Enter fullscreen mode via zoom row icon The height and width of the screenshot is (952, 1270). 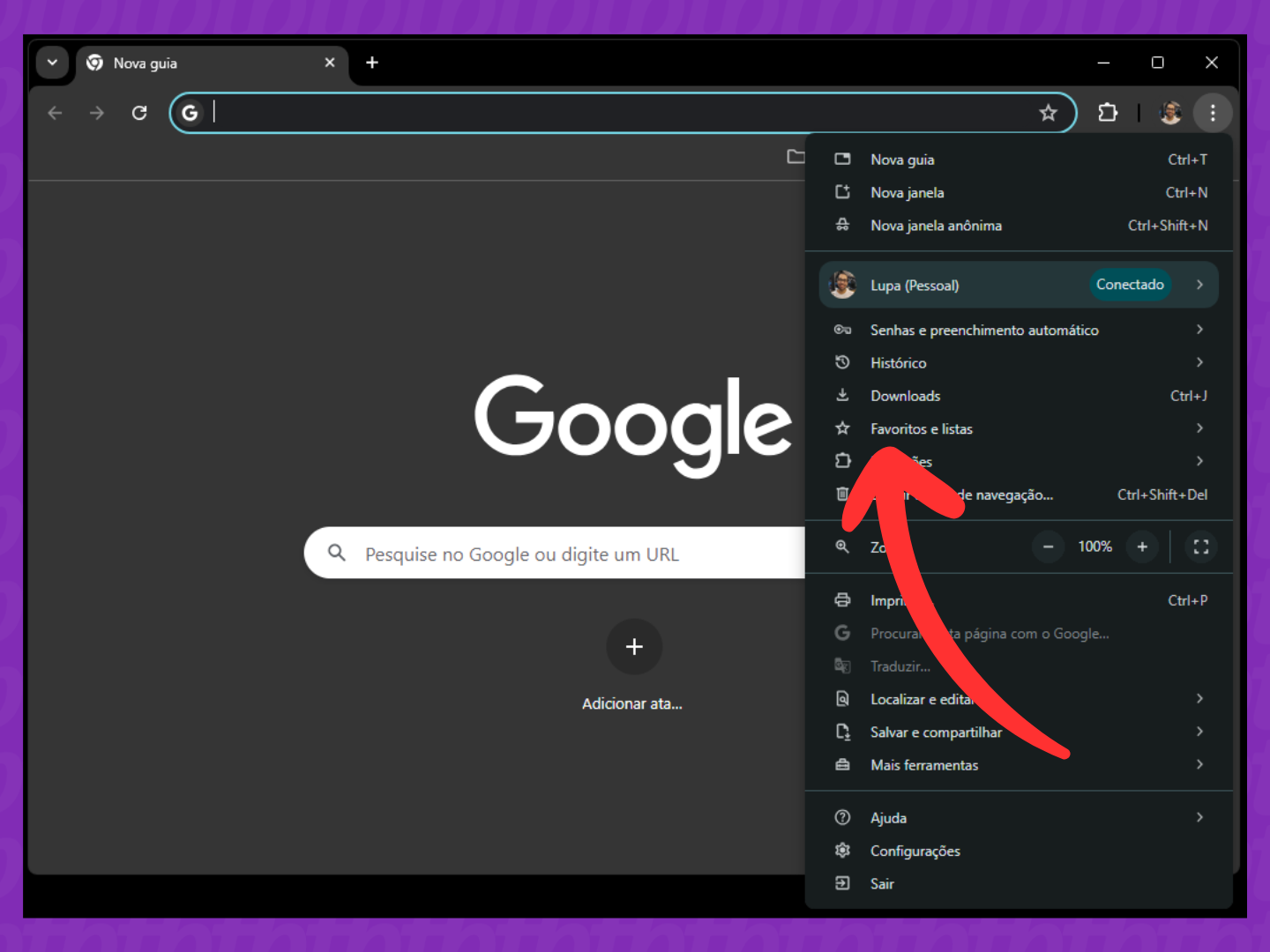(x=1200, y=547)
